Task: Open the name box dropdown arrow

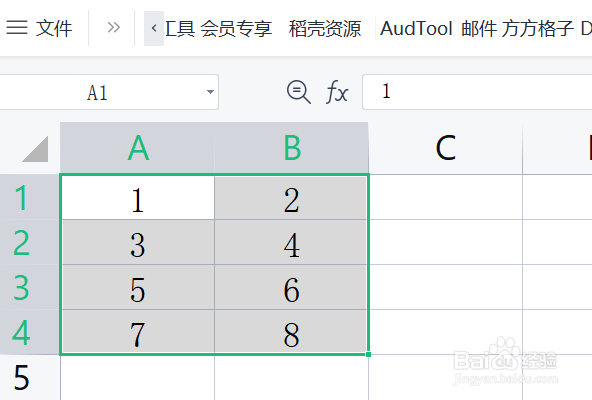Action: (x=210, y=92)
